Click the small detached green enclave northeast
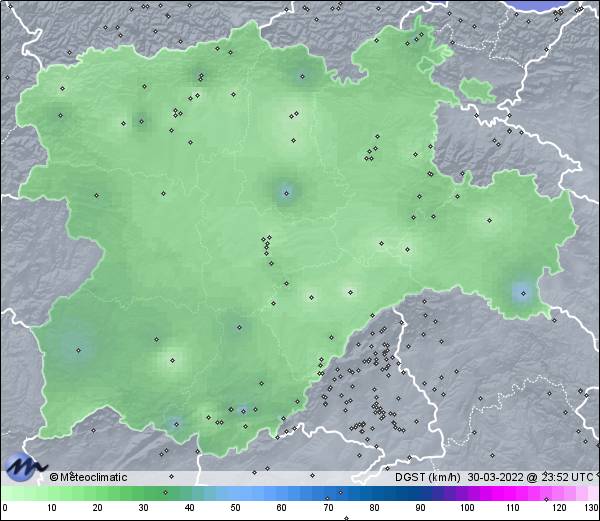Viewport: 600px width, 521px height. [x=478, y=88]
